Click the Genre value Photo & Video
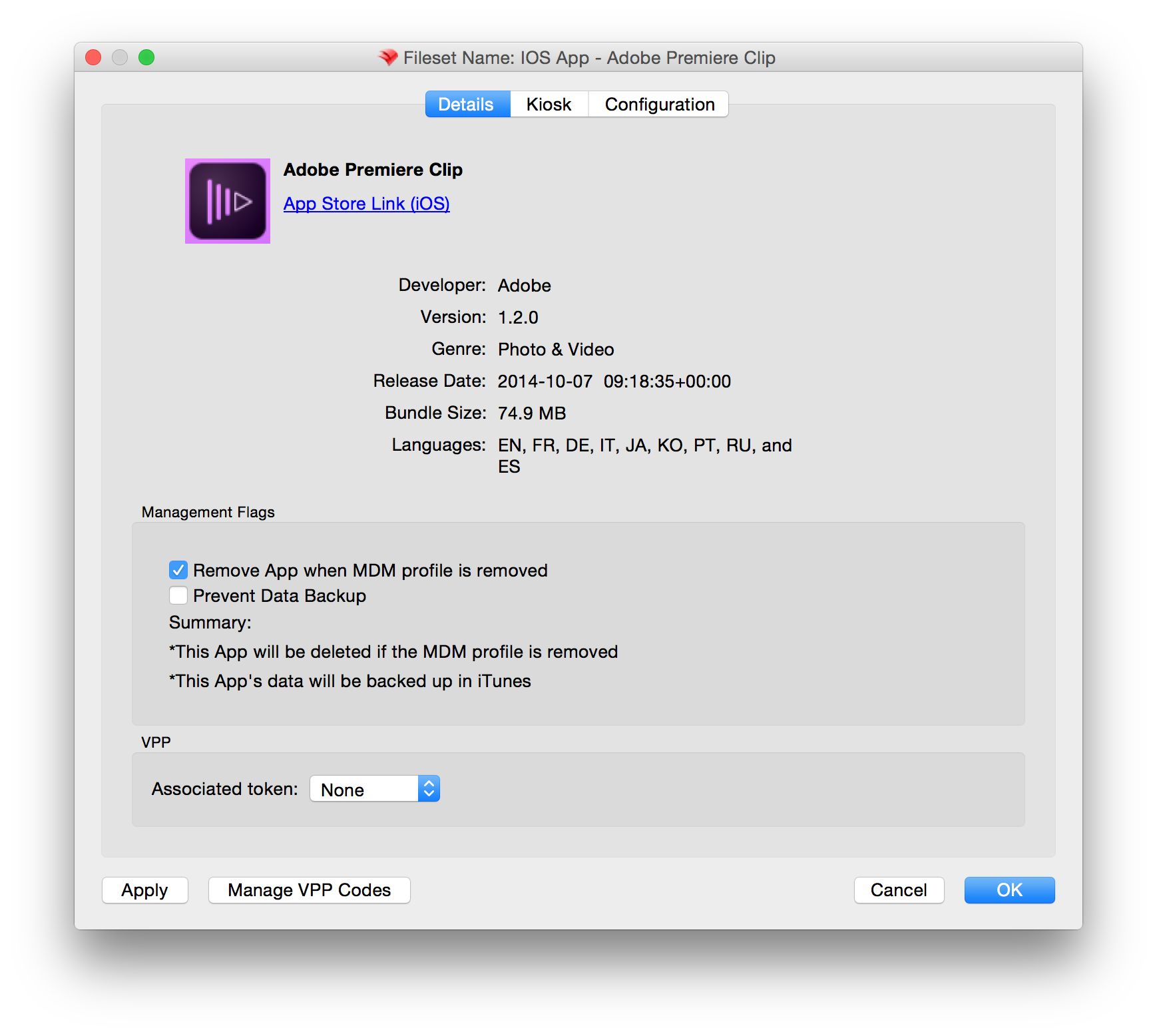 click(556, 350)
